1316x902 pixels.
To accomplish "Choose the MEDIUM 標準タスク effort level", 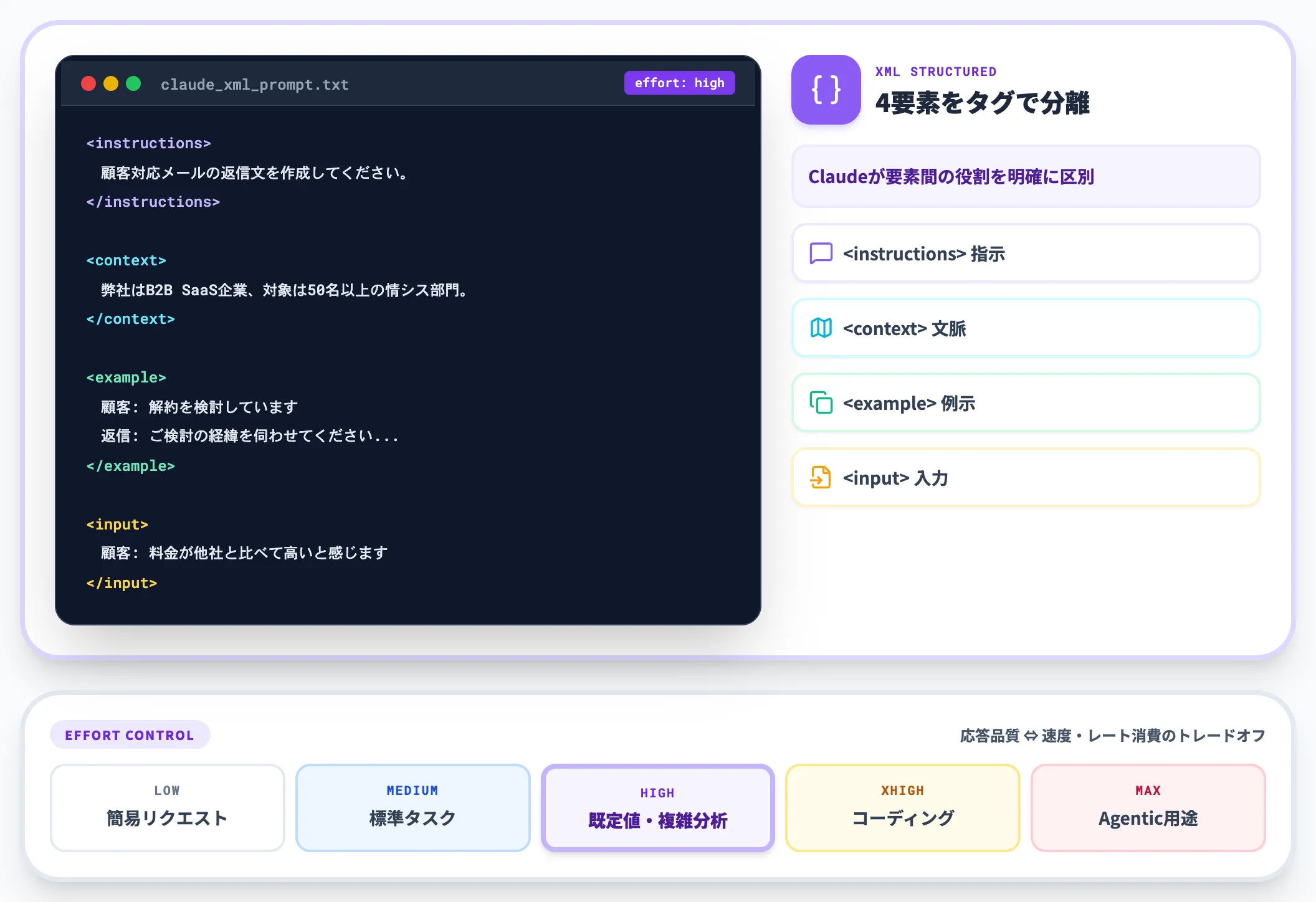I will (x=412, y=808).
